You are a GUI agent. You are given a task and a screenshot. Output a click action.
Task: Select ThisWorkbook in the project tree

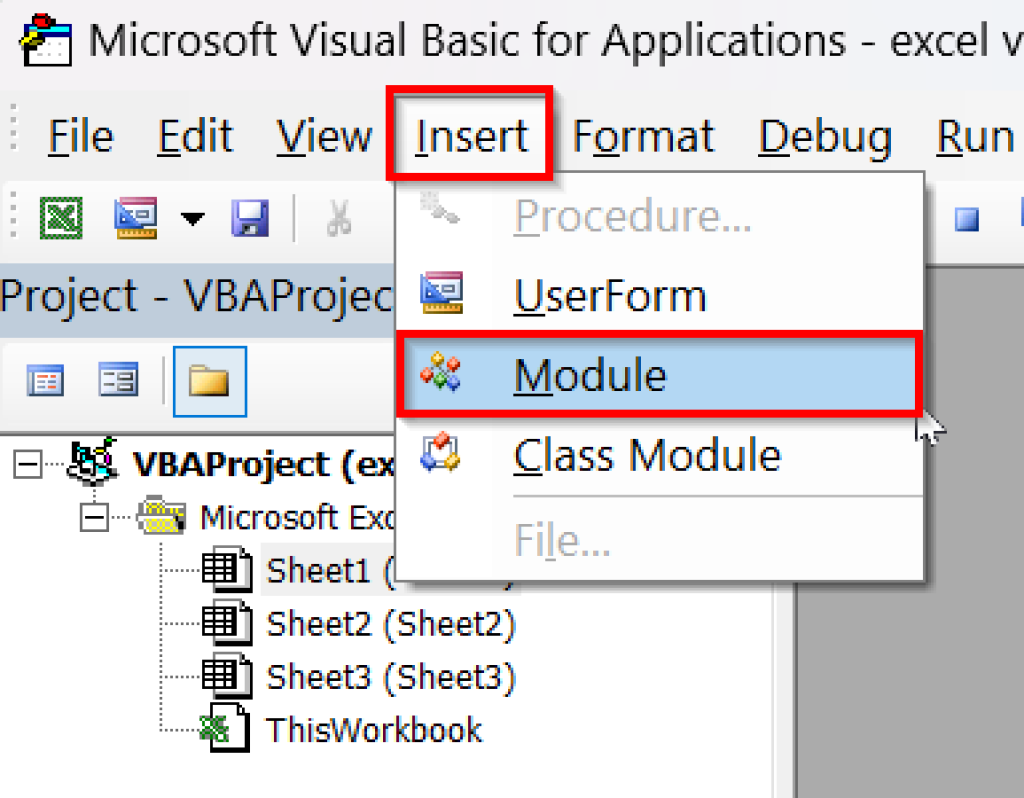tap(374, 729)
